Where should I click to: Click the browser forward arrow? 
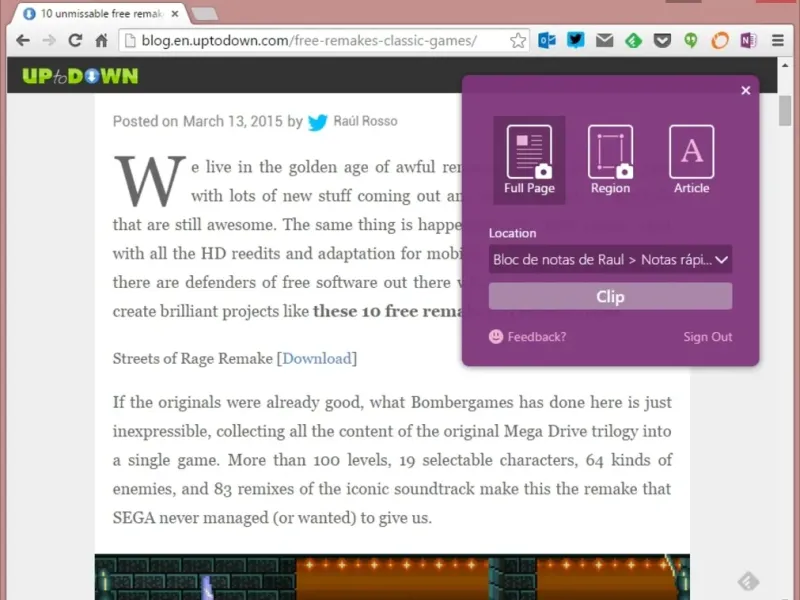[49, 40]
